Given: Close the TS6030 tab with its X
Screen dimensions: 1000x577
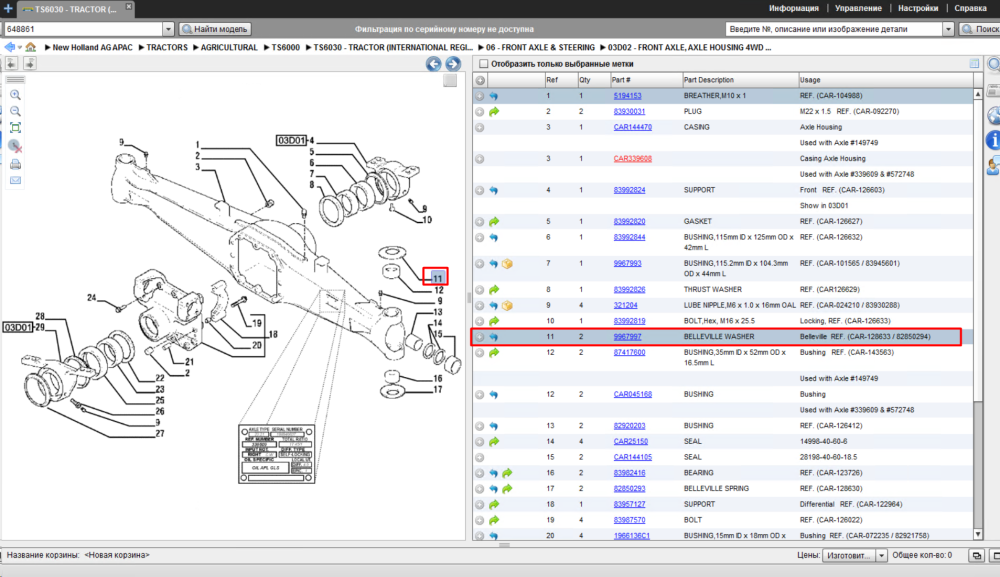Looking at the screenshot, I should pos(128,6).
